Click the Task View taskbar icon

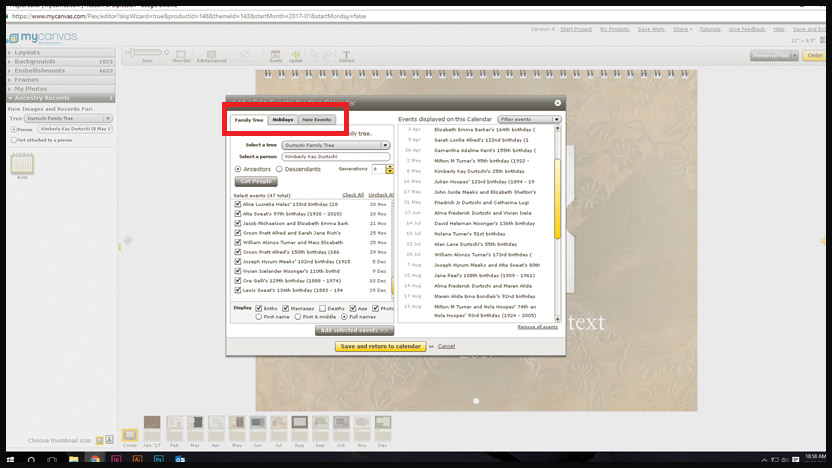52,460
